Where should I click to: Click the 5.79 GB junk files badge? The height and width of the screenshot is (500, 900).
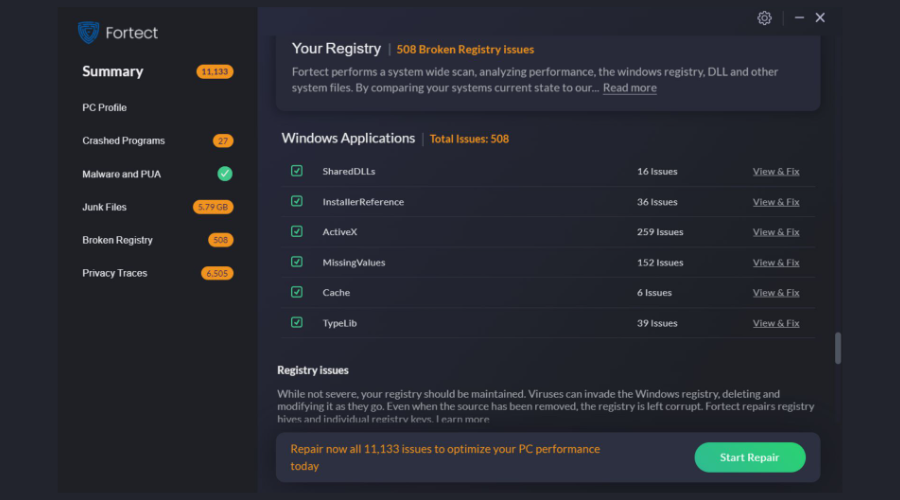tap(213, 207)
